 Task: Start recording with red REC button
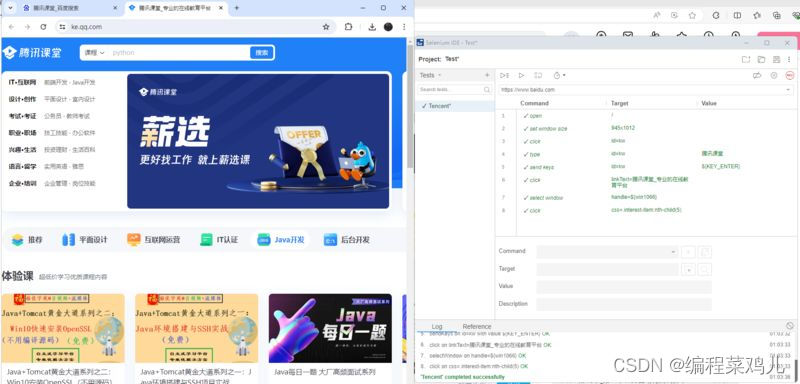point(790,75)
